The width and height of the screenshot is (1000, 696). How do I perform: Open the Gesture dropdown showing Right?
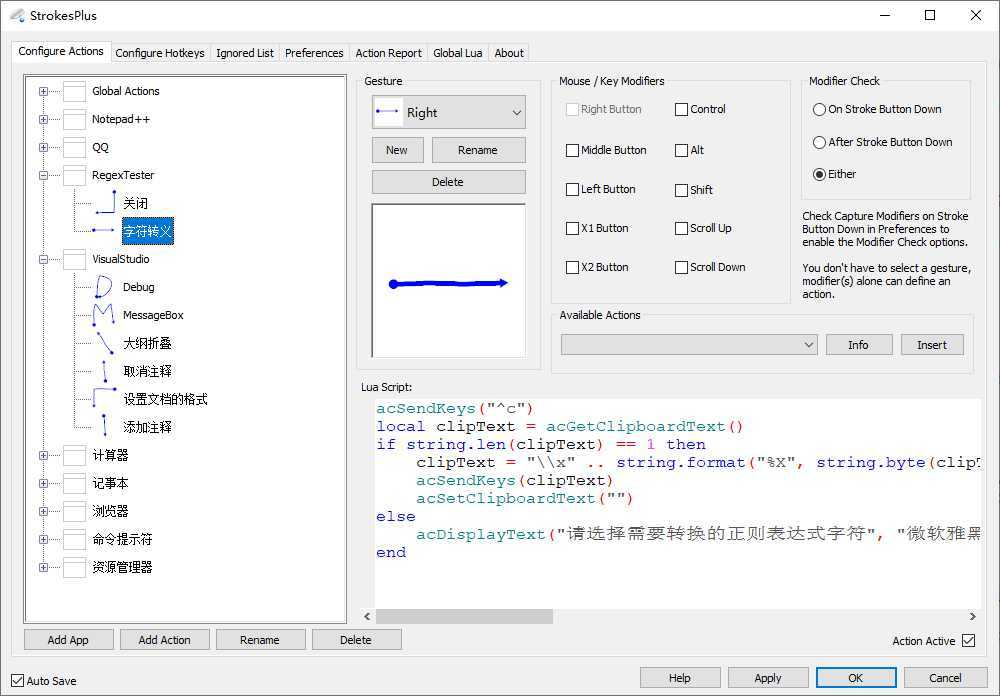pyautogui.click(x=449, y=113)
